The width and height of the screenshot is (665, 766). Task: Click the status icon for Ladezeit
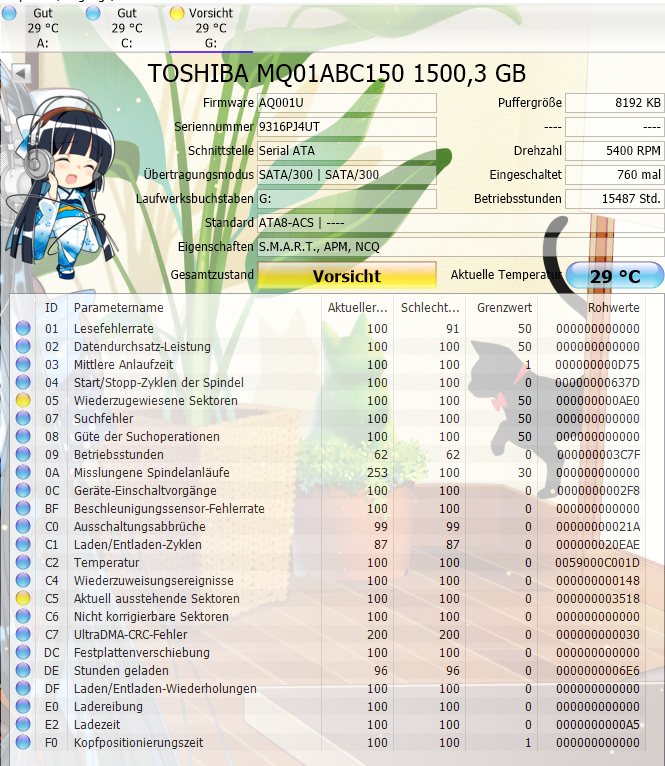click(x=23, y=724)
